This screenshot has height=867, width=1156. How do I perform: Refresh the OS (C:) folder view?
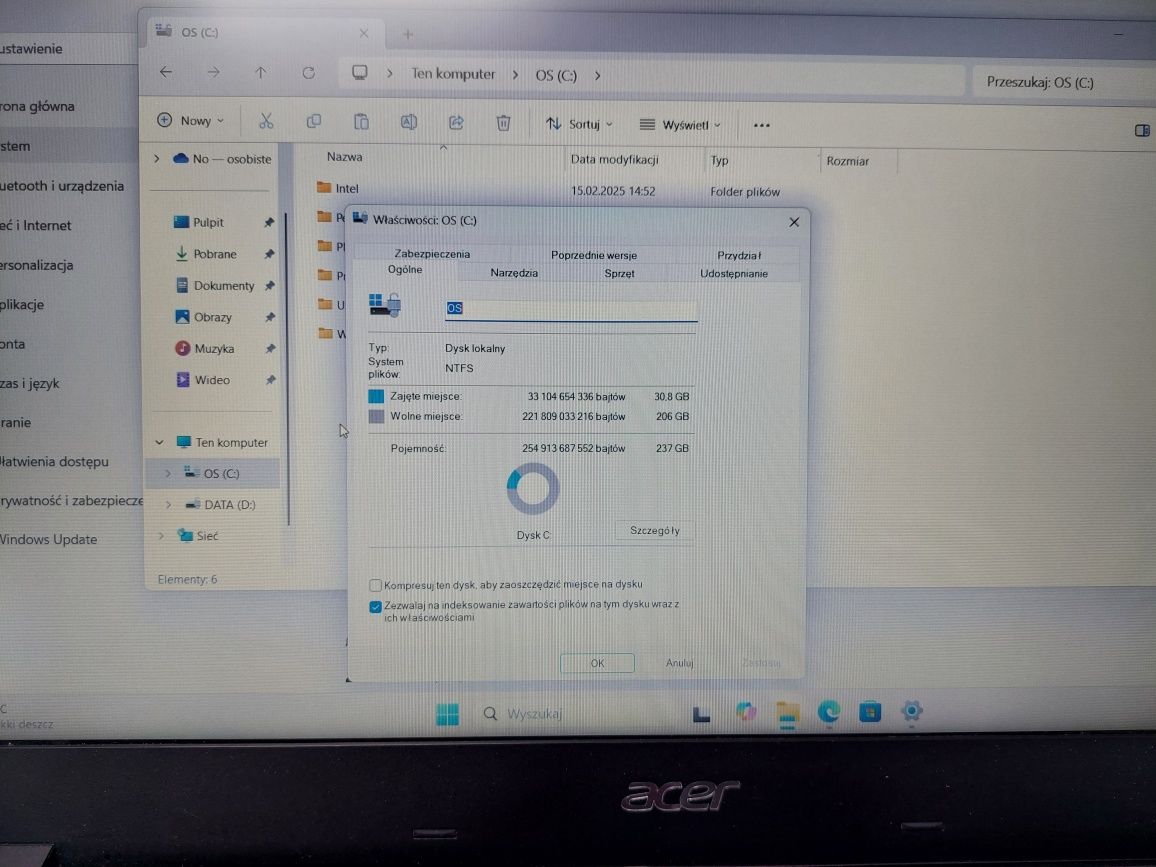coord(308,73)
